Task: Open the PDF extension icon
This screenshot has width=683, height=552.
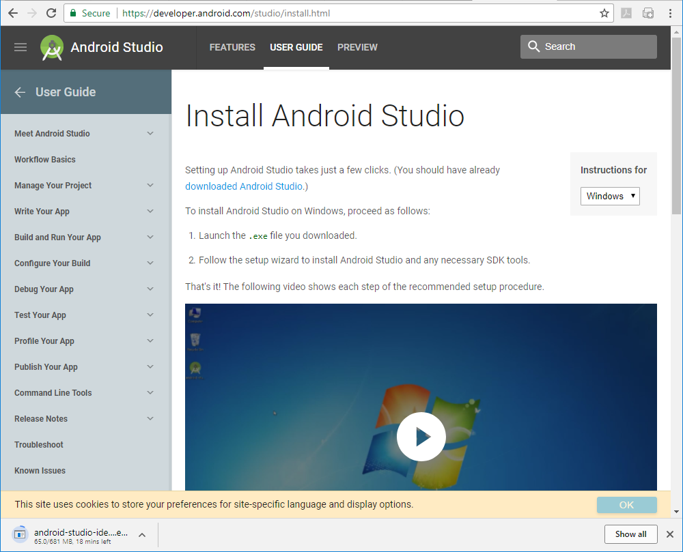Action: click(x=626, y=13)
